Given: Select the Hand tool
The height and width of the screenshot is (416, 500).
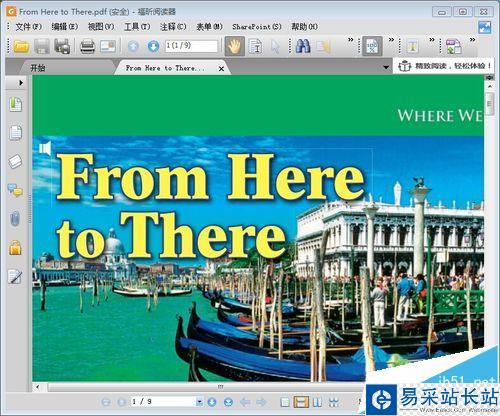Looking at the screenshot, I should (x=235, y=46).
